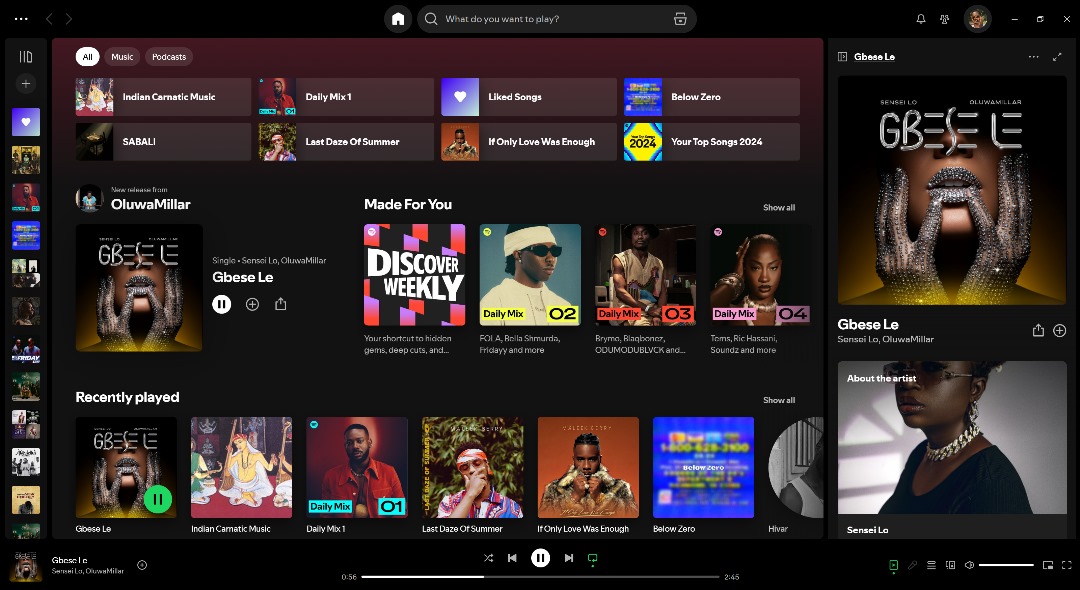This screenshot has height=590, width=1080.
Task: Open If Only Love Was Enough recent cover
Action: [x=588, y=467]
